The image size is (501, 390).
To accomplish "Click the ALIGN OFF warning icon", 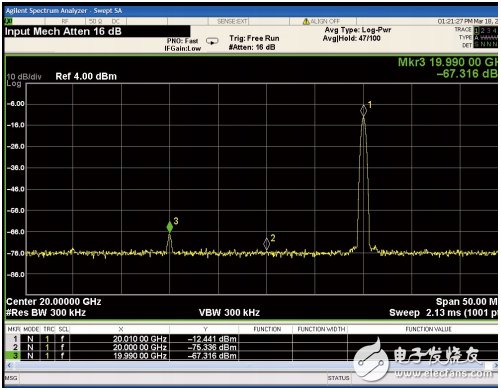I will [306, 21].
